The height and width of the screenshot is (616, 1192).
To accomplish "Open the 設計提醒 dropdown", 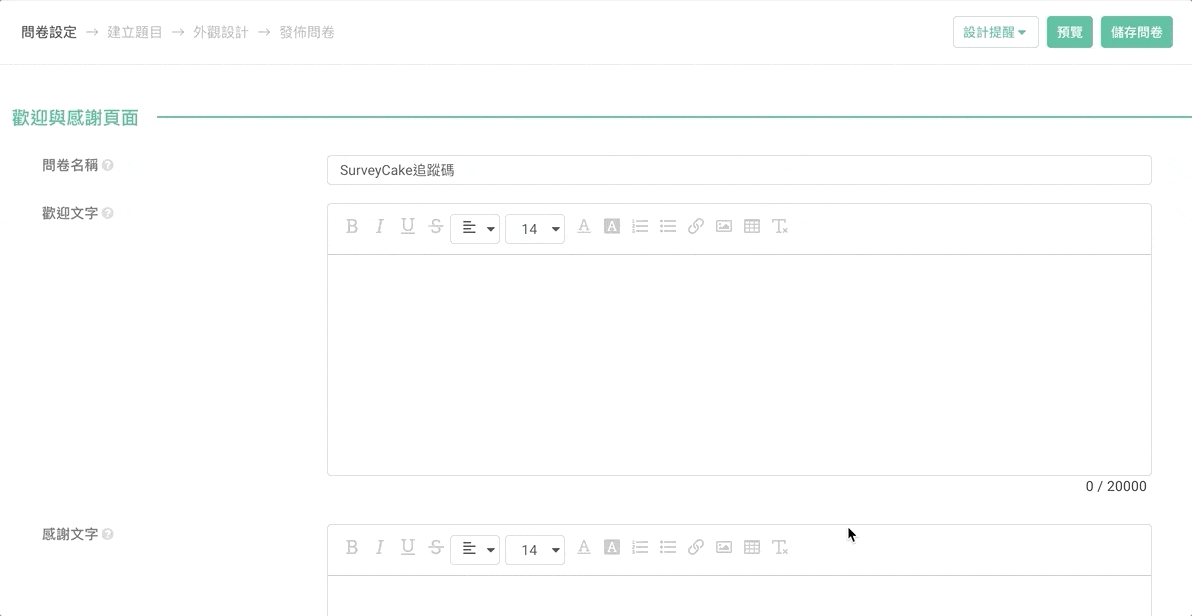I will [x=996, y=32].
